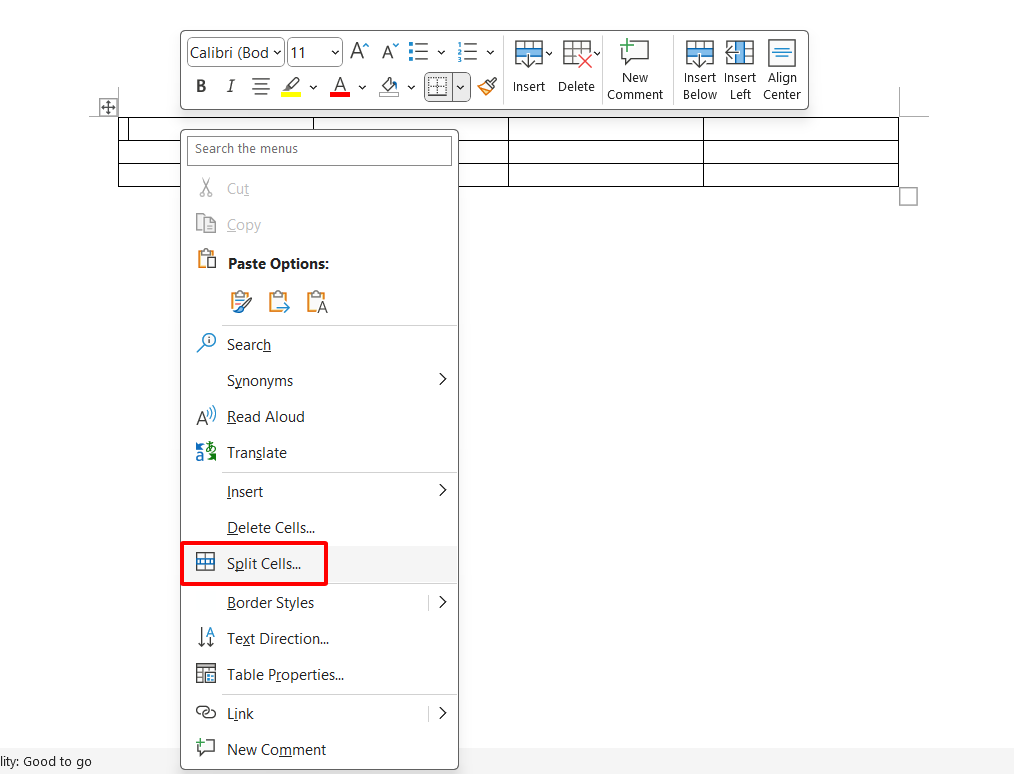Click Increase Font Size icon
The width and height of the screenshot is (1014, 774).
359,52
